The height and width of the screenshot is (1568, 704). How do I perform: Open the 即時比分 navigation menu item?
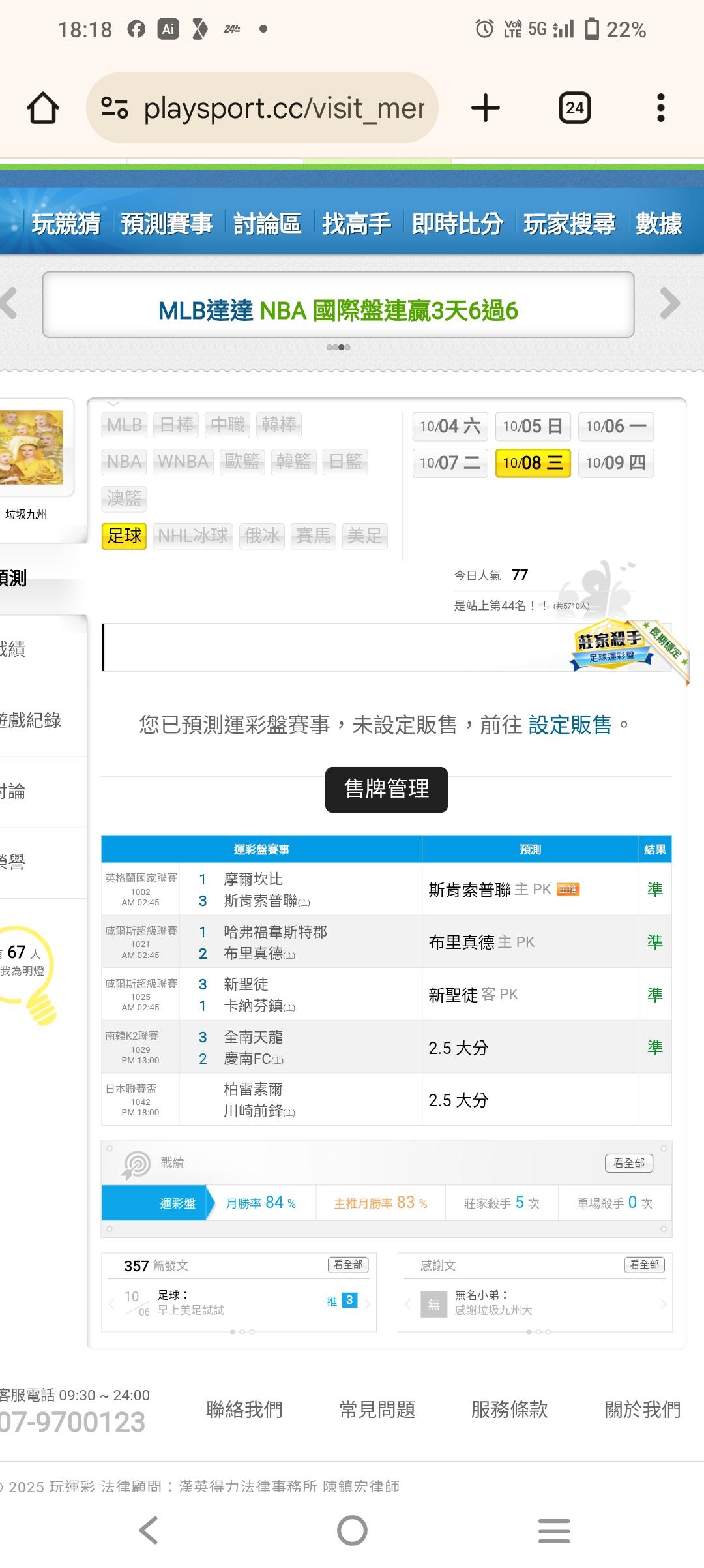[457, 224]
